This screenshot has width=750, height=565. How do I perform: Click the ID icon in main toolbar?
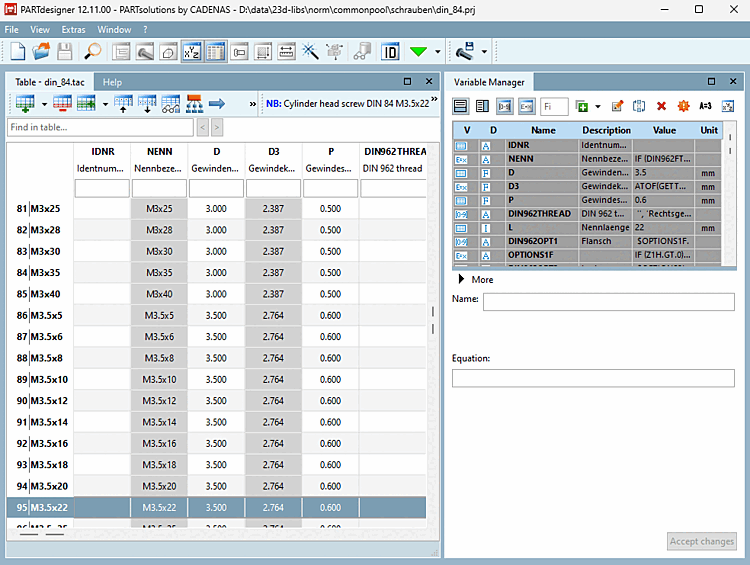(391, 51)
